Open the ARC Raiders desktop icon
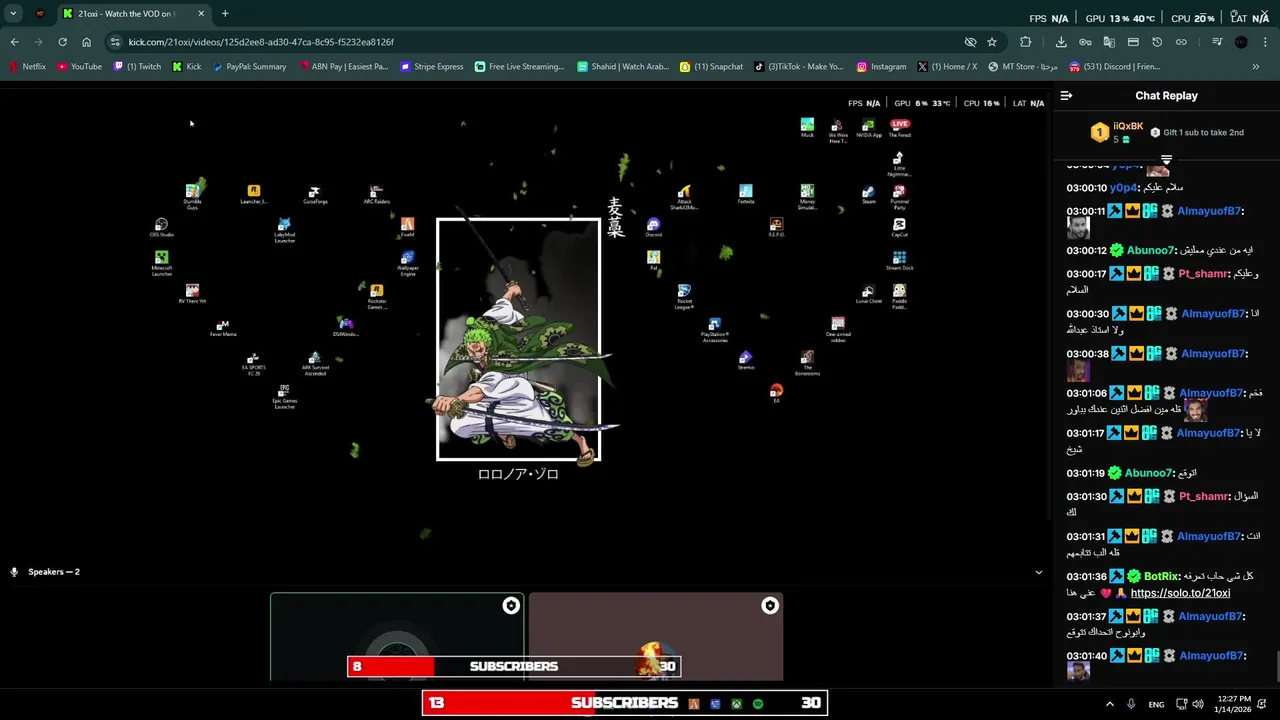Screen dimensions: 1280x720 click(376, 194)
